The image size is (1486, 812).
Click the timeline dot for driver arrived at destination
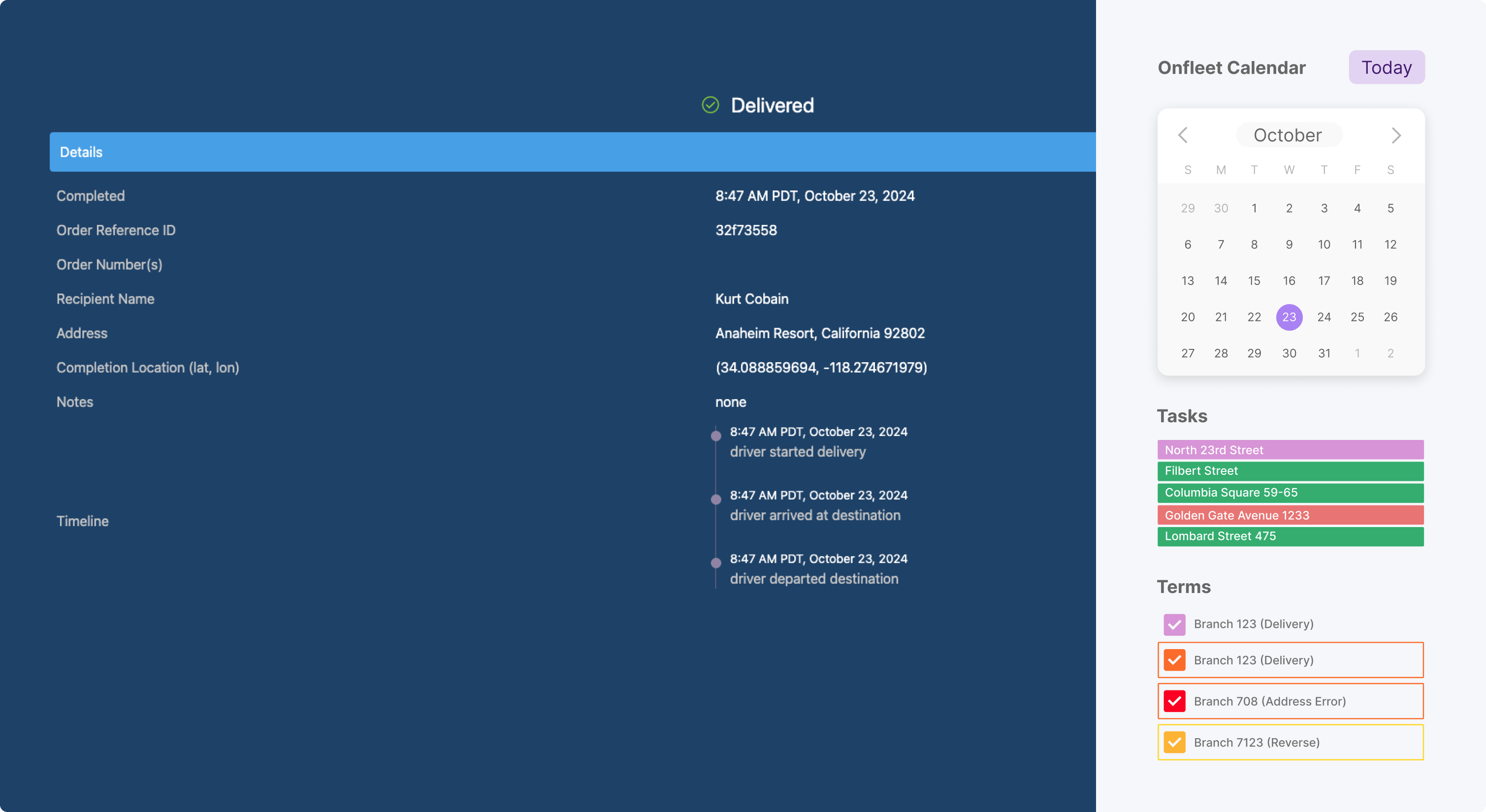[x=715, y=500]
